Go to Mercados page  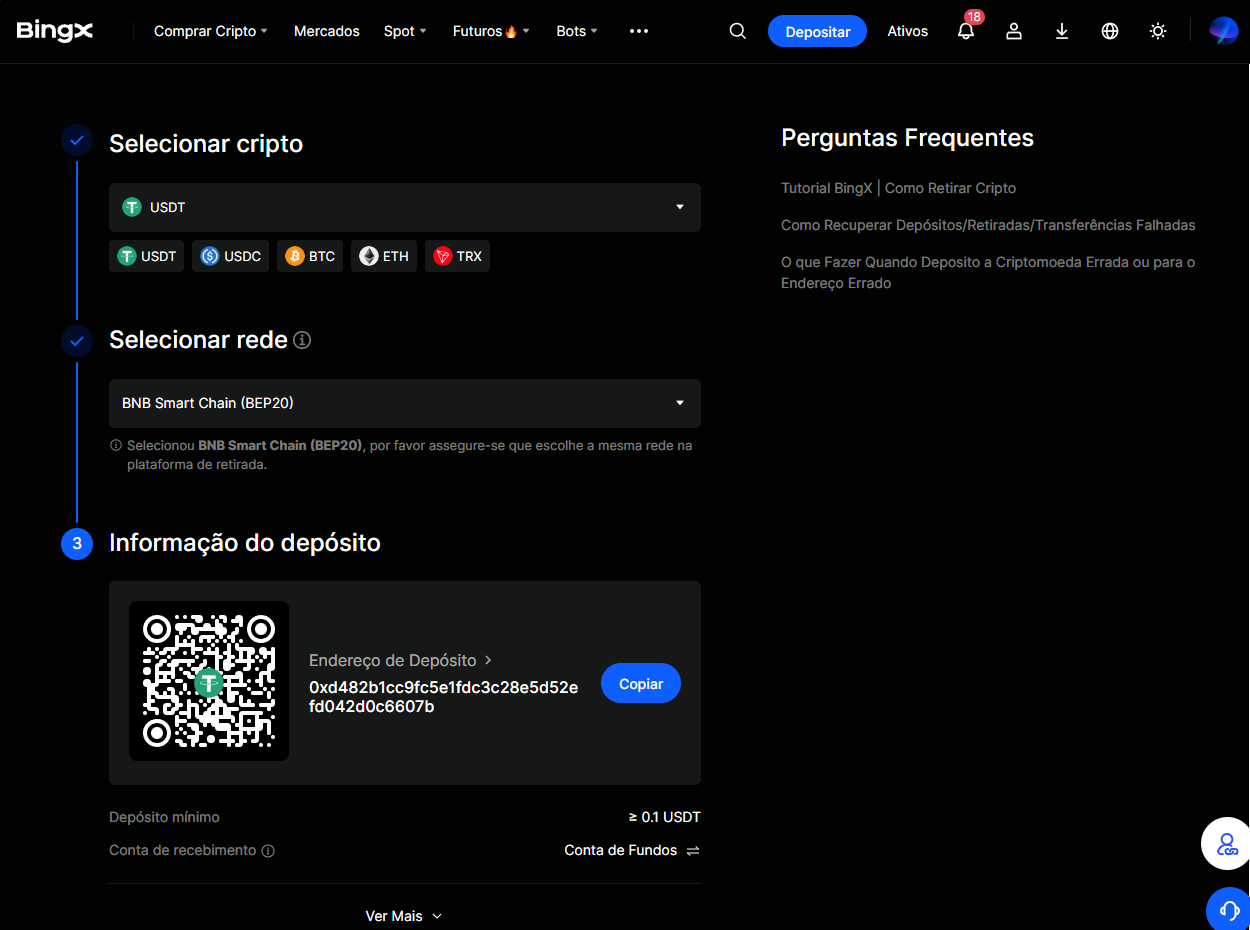(x=327, y=31)
